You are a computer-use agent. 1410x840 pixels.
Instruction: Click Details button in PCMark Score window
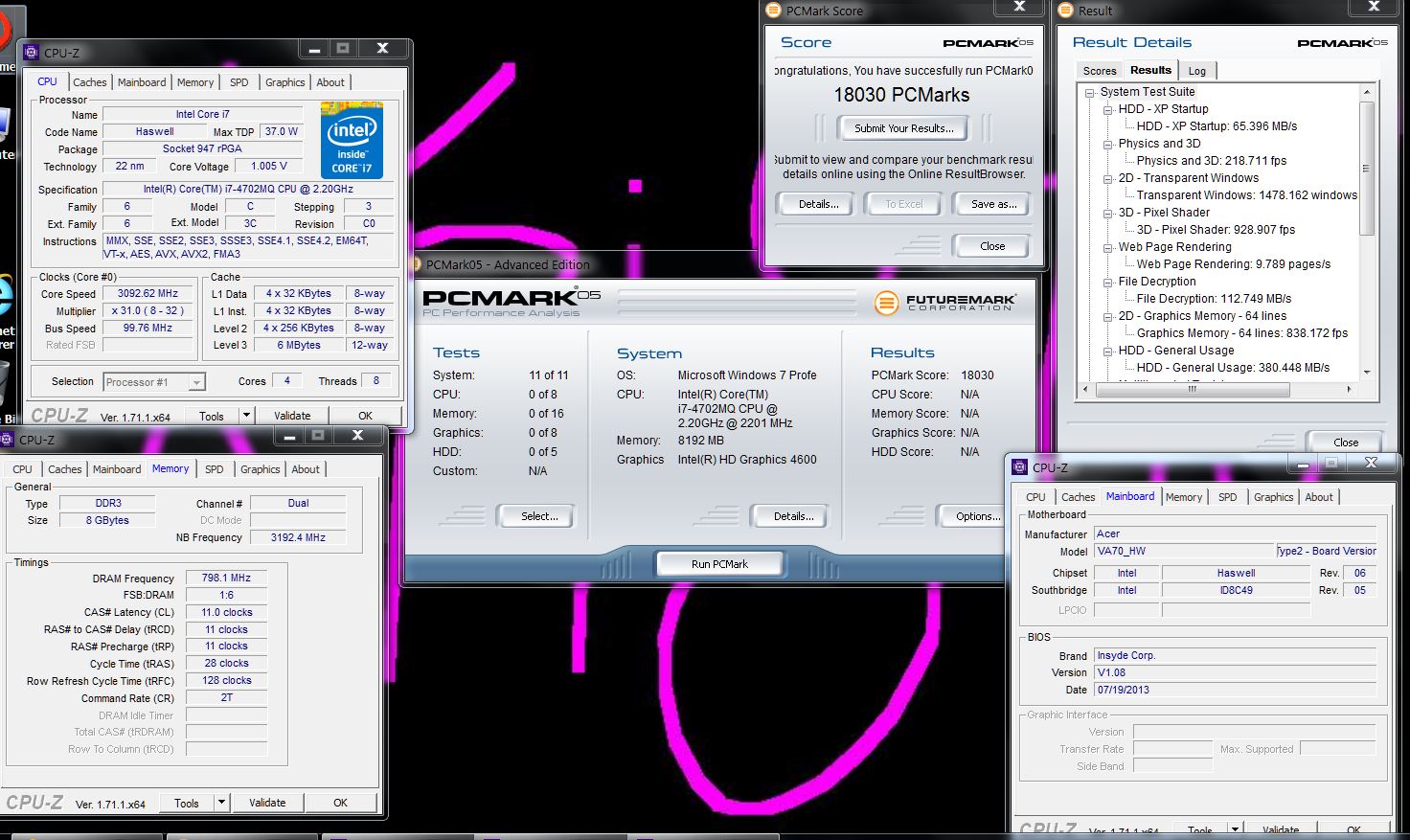818,204
